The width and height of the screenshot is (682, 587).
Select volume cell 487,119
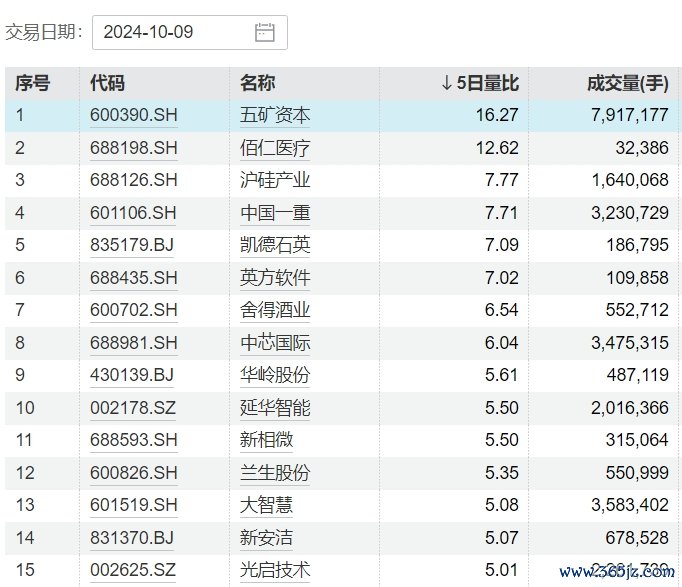click(x=638, y=375)
